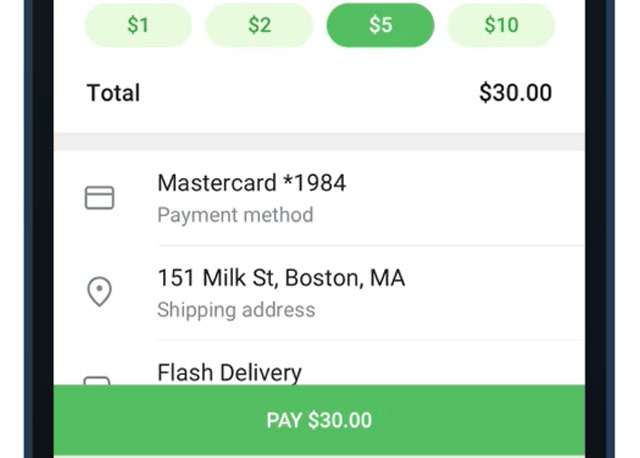Click the "Payment method" subtitle
Image resolution: width=640 pixels, height=458 pixels.
click(235, 215)
